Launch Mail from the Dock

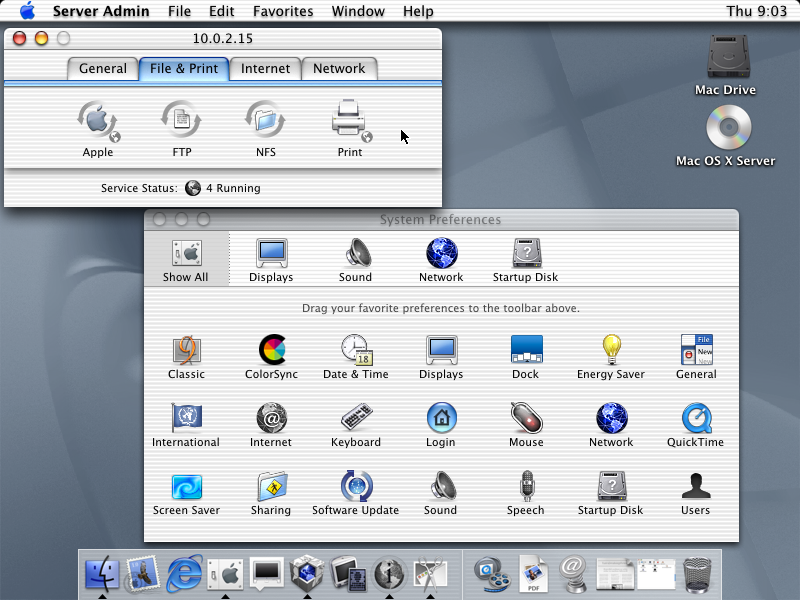(x=143, y=574)
